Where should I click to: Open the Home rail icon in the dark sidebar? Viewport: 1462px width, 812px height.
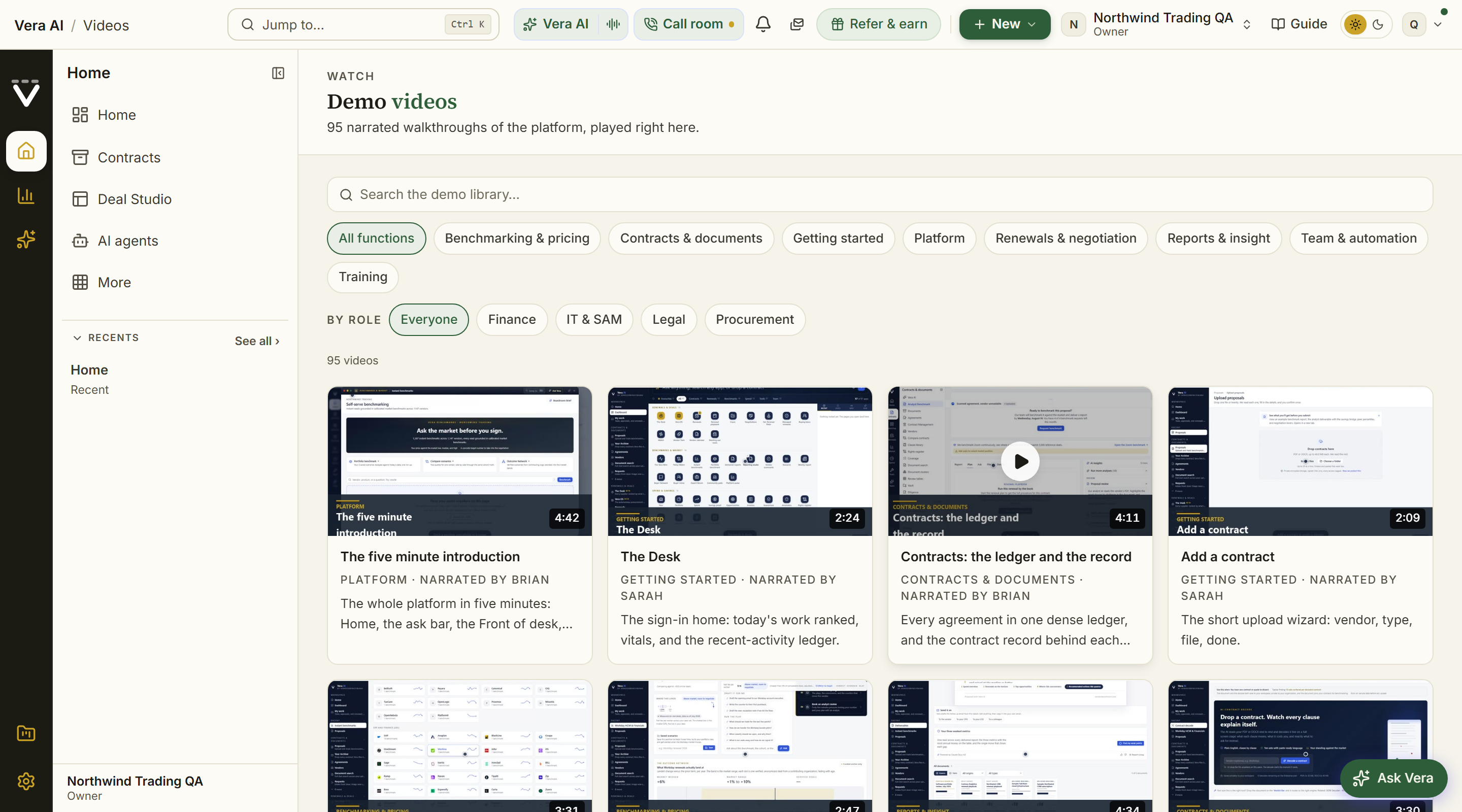pyautogui.click(x=26, y=151)
